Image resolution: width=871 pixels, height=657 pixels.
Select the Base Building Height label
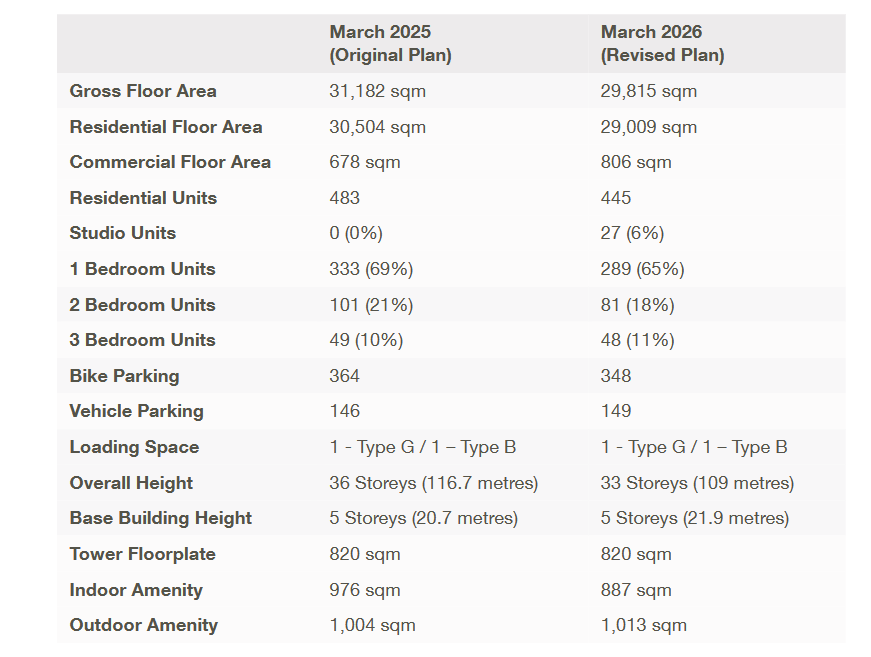[x=161, y=518]
